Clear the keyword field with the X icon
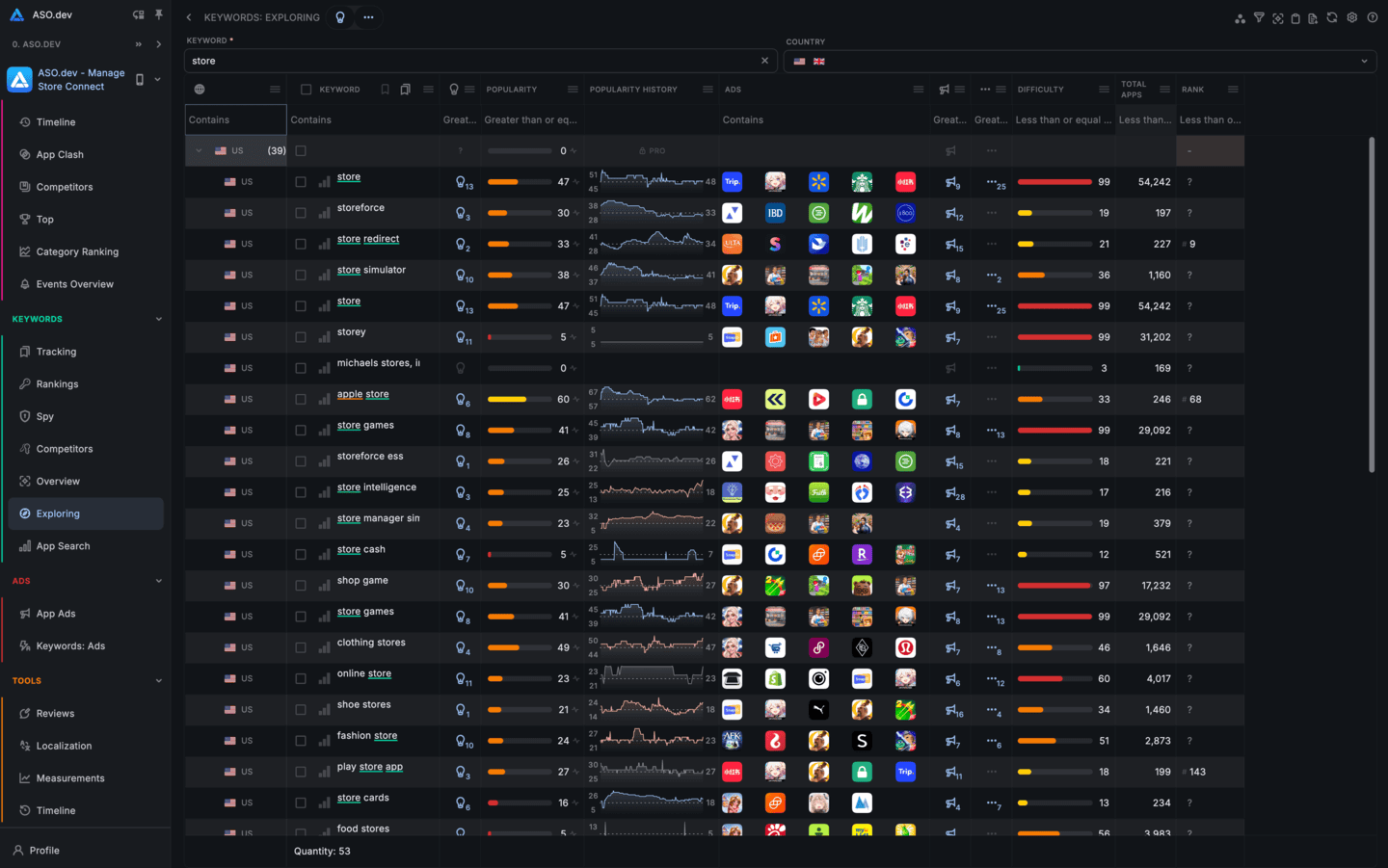This screenshot has width=1388, height=868. [x=764, y=61]
